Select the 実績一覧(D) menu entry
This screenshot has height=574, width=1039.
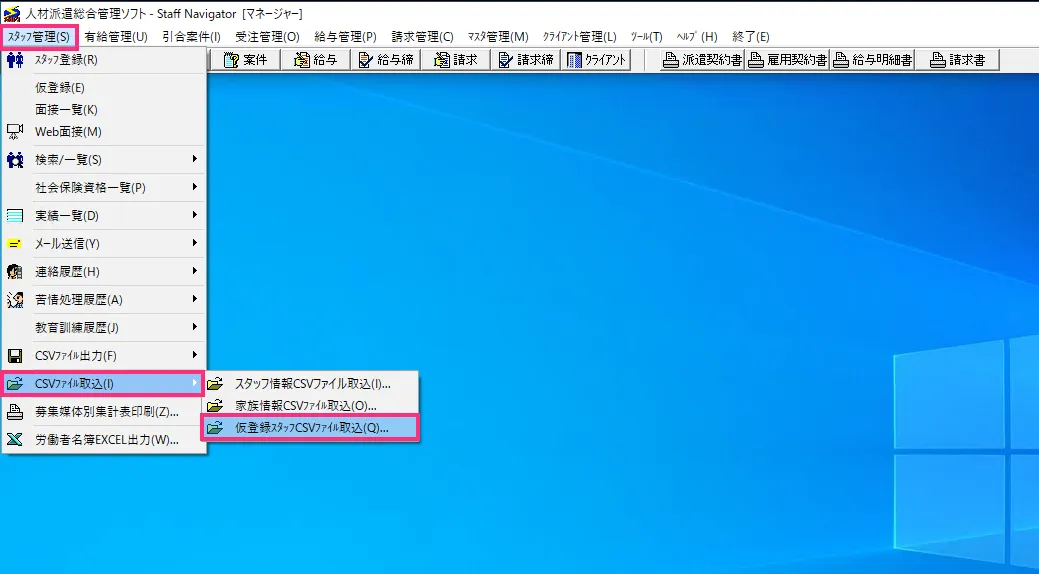click(105, 215)
